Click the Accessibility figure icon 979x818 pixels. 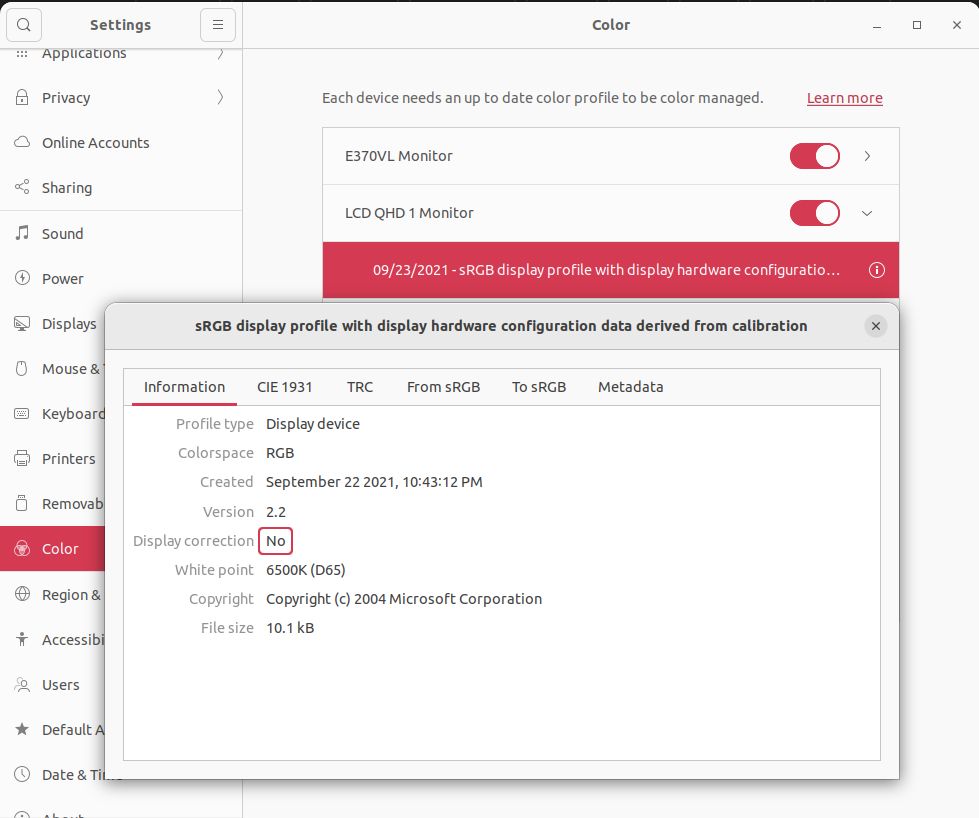coord(22,639)
